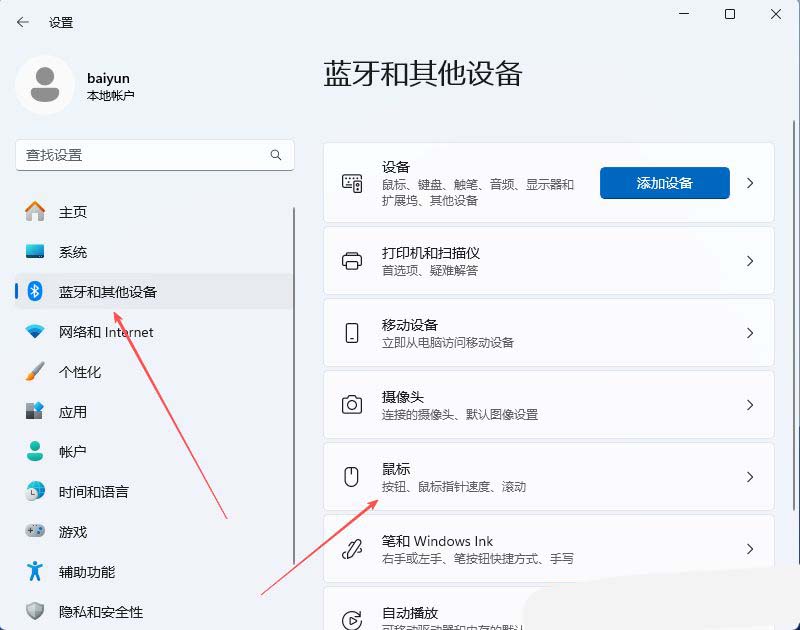
Task: Click the 右手或左手、笔按钮快捷方式、手写 description
Action: click(478, 559)
